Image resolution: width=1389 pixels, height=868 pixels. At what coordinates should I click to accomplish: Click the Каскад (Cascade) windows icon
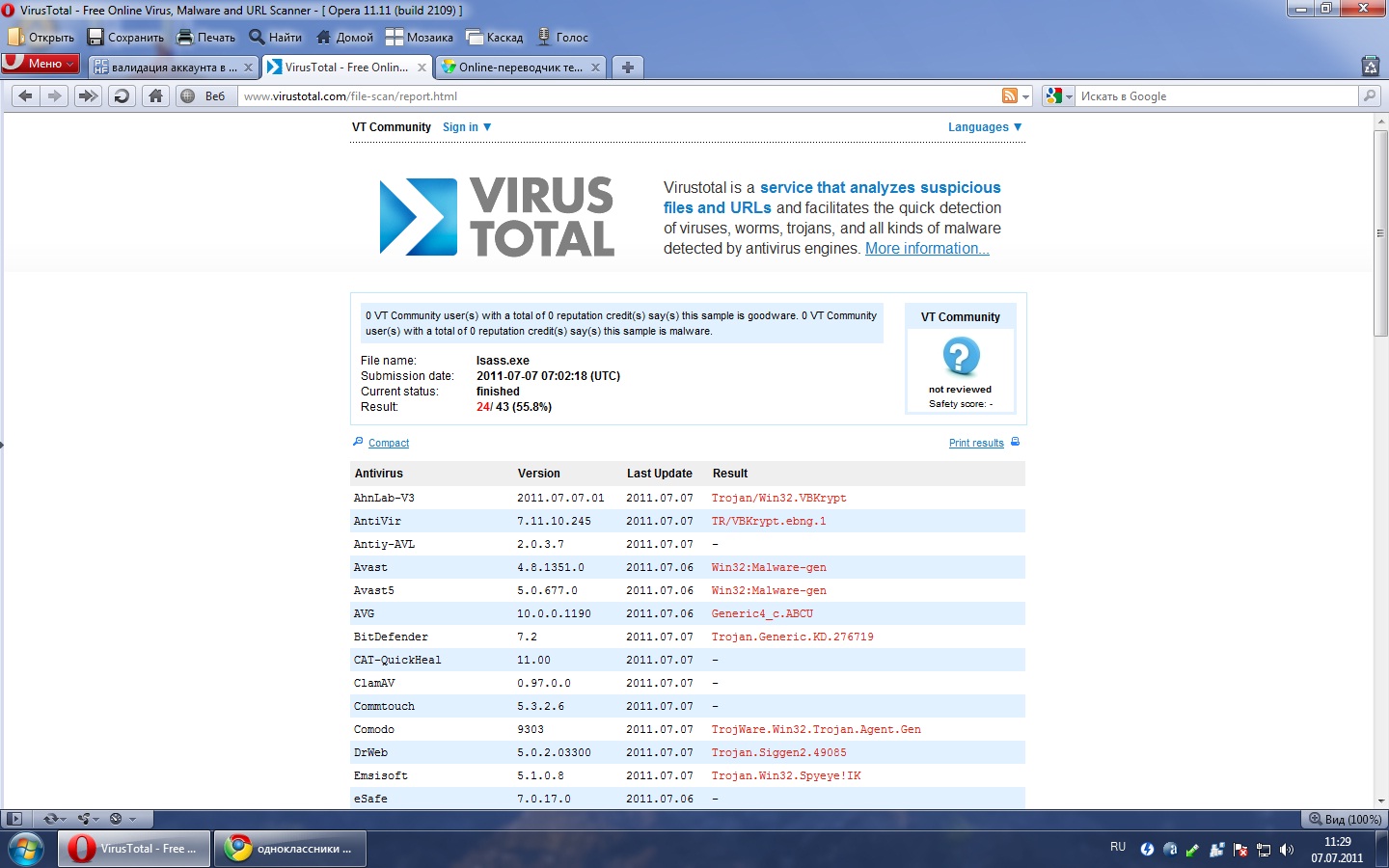(475, 37)
